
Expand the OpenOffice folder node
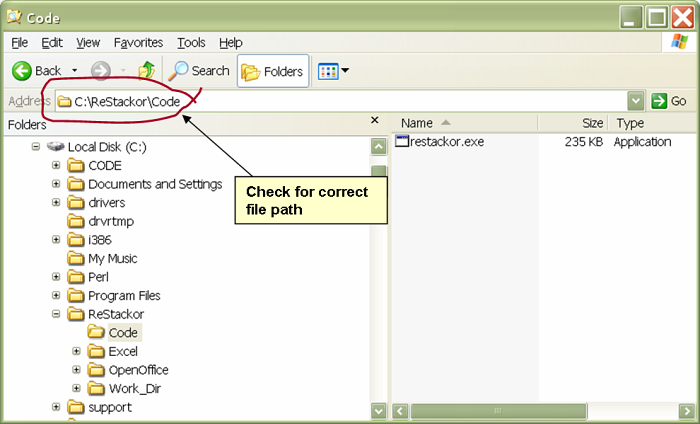click(76, 370)
